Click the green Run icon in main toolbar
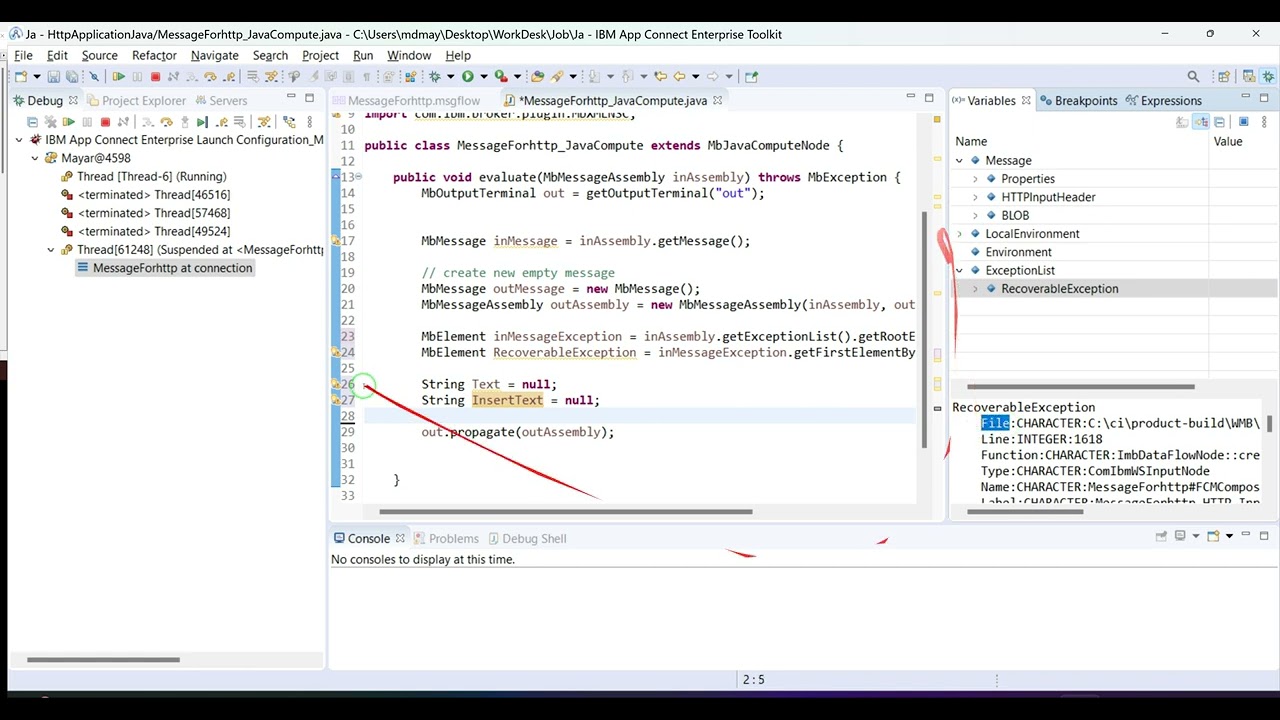Image resolution: width=1280 pixels, height=720 pixels. [x=467, y=76]
